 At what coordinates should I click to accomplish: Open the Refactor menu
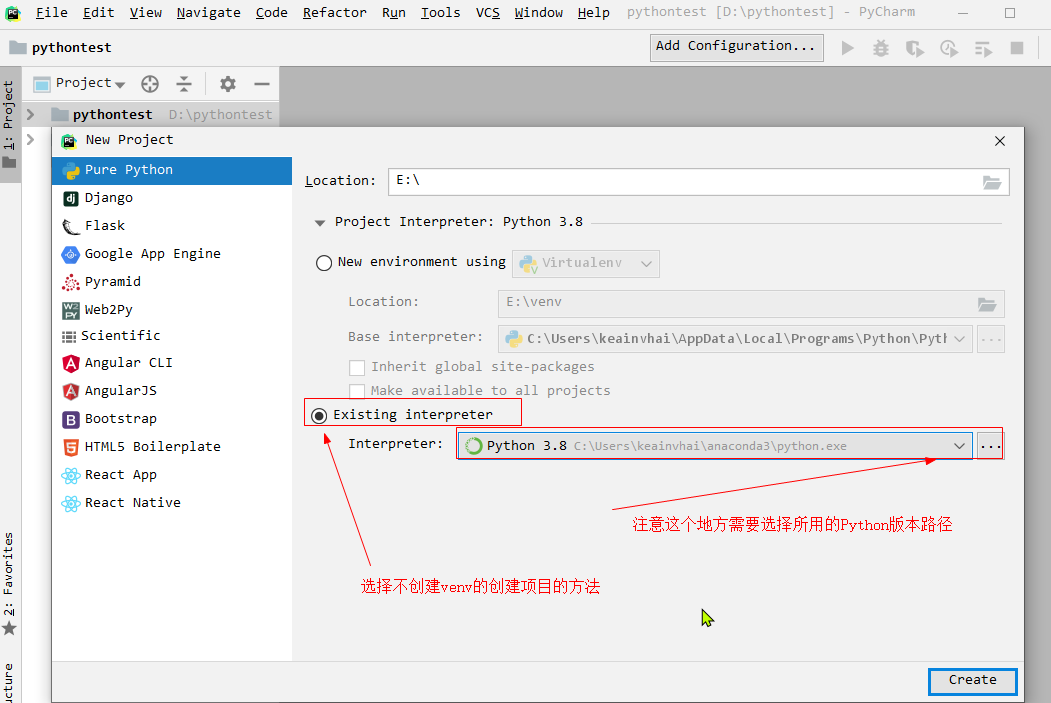[334, 13]
